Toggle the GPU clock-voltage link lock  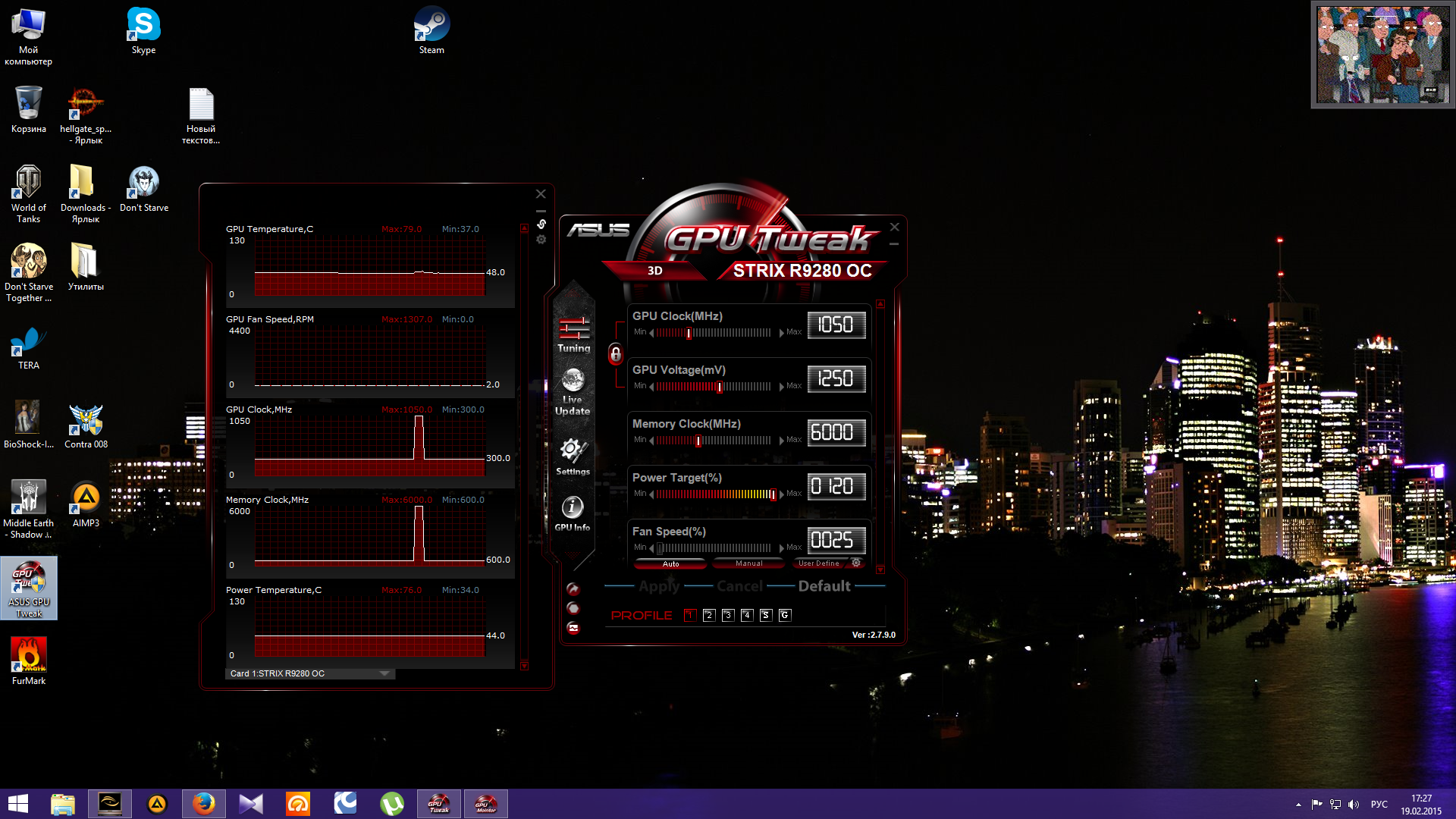point(616,354)
